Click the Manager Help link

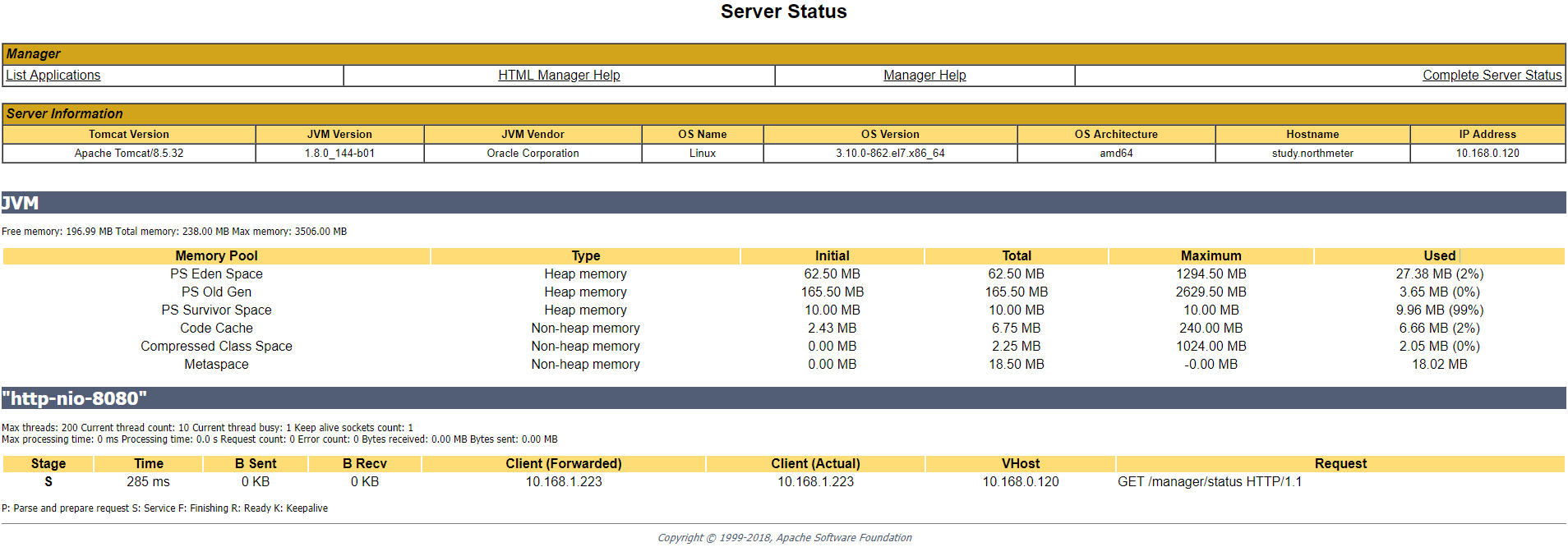pos(925,76)
